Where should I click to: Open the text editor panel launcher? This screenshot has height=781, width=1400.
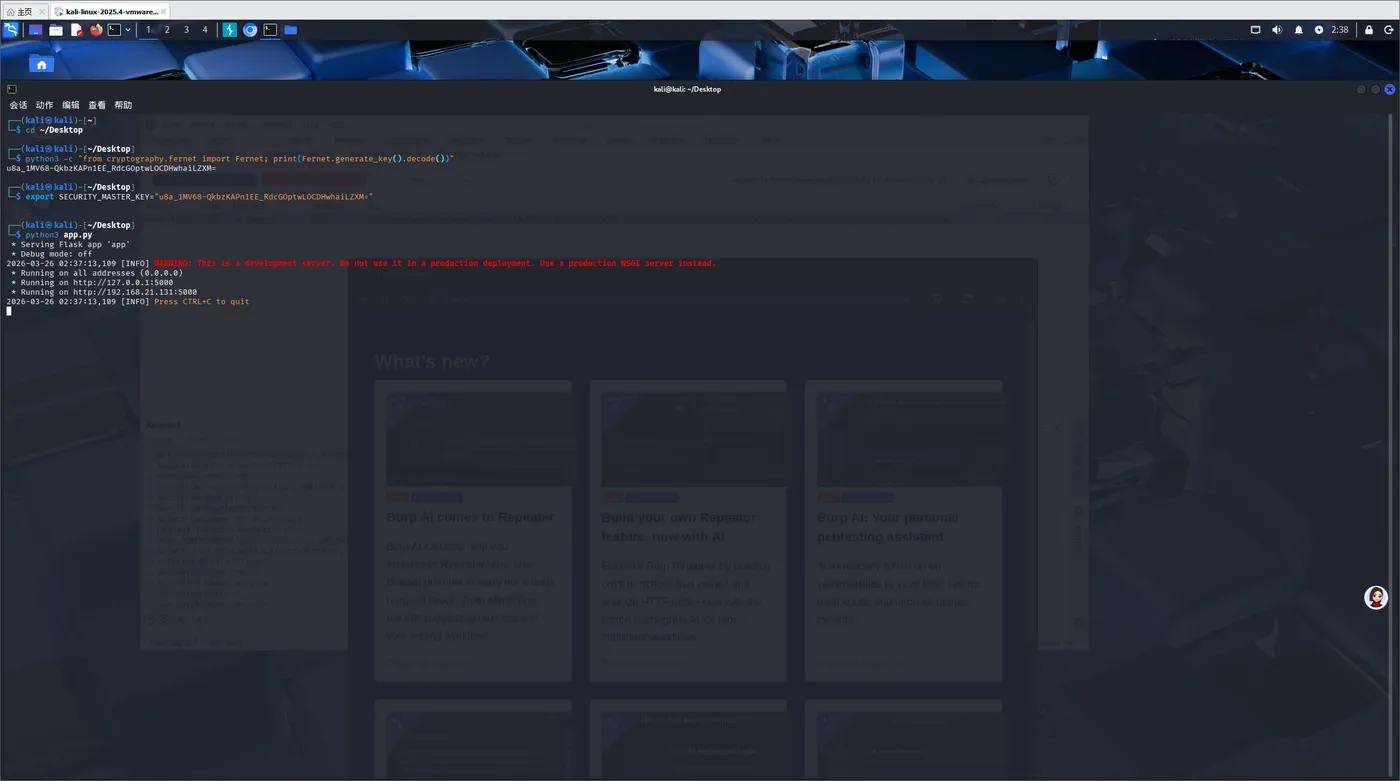tap(76, 30)
